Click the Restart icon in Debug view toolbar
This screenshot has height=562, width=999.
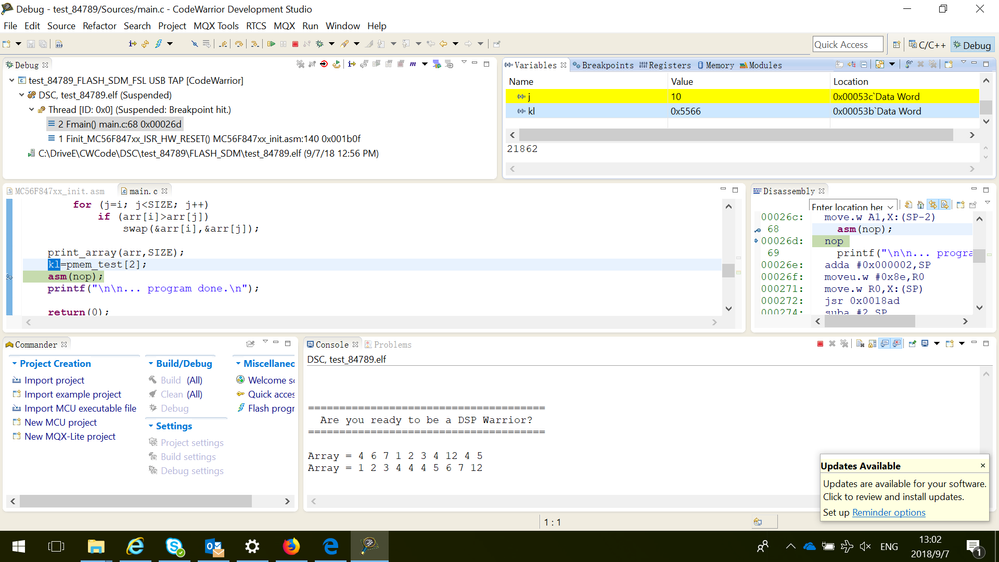pos(336,64)
